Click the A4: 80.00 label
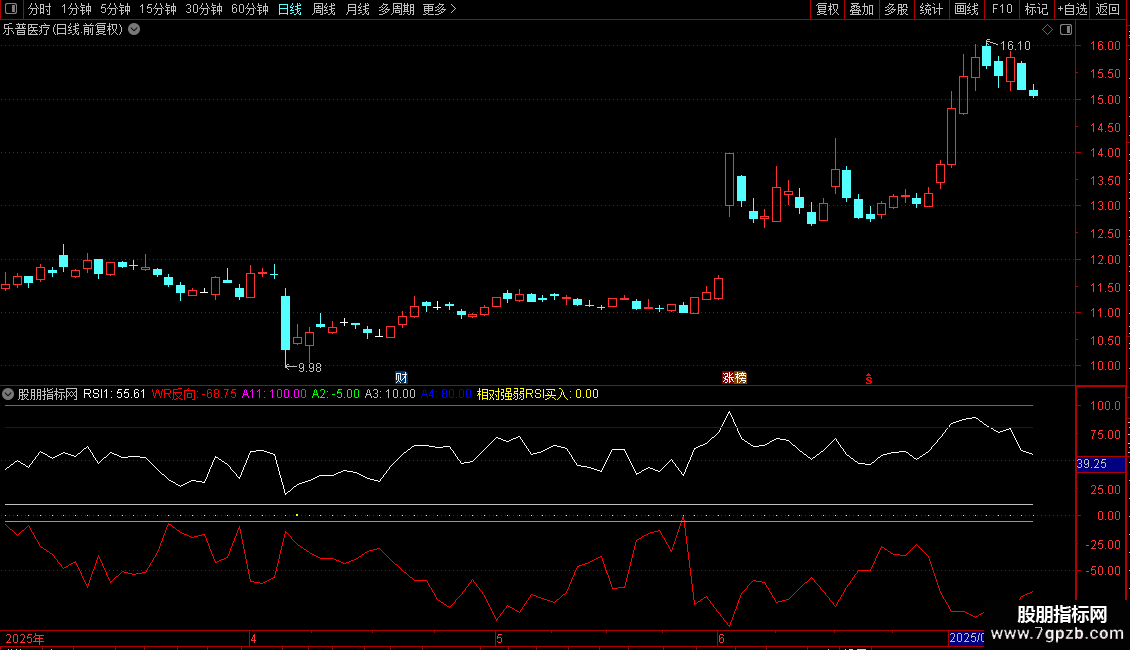 (x=446, y=394)
